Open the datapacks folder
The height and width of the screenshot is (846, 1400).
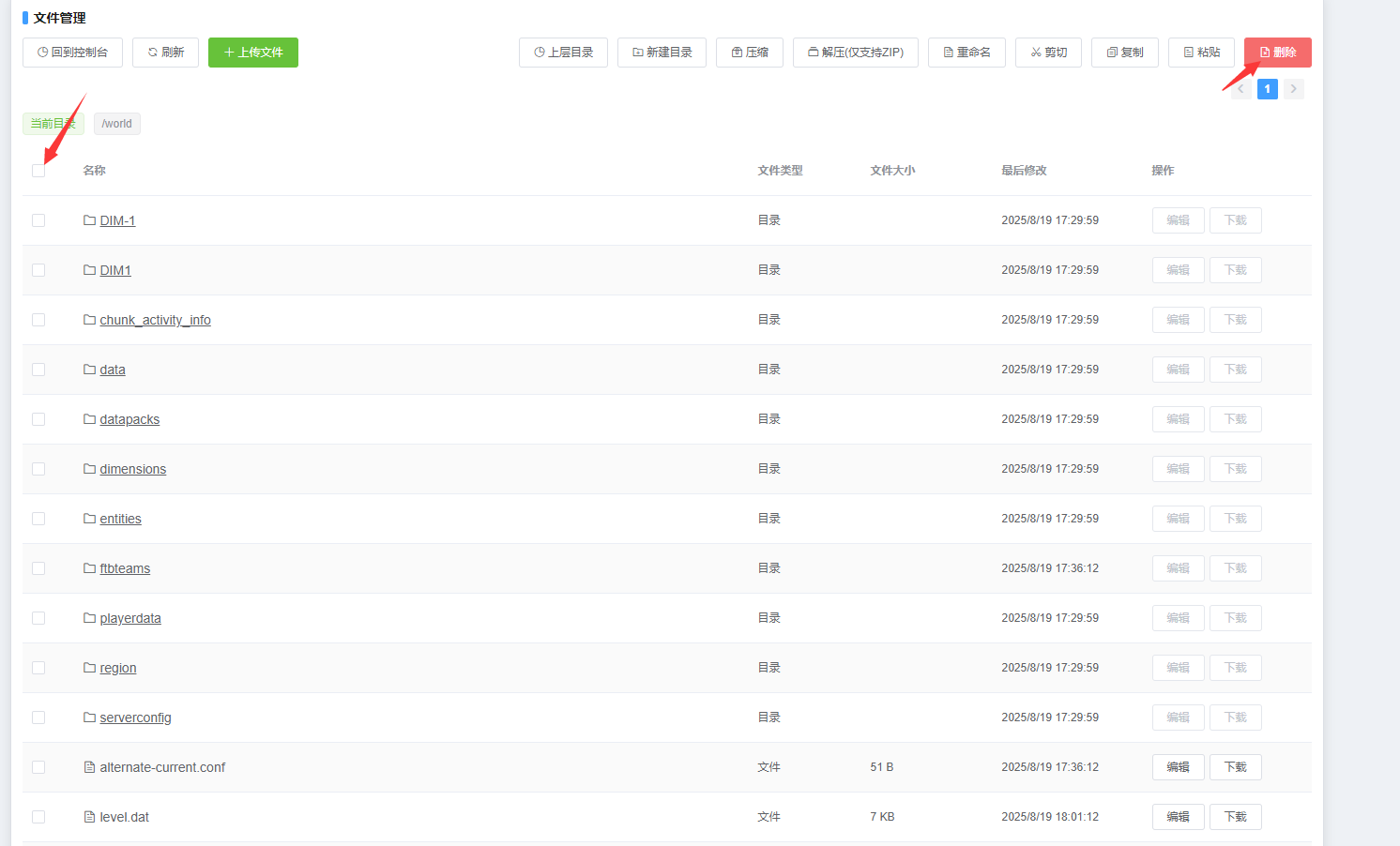[129, 419]
